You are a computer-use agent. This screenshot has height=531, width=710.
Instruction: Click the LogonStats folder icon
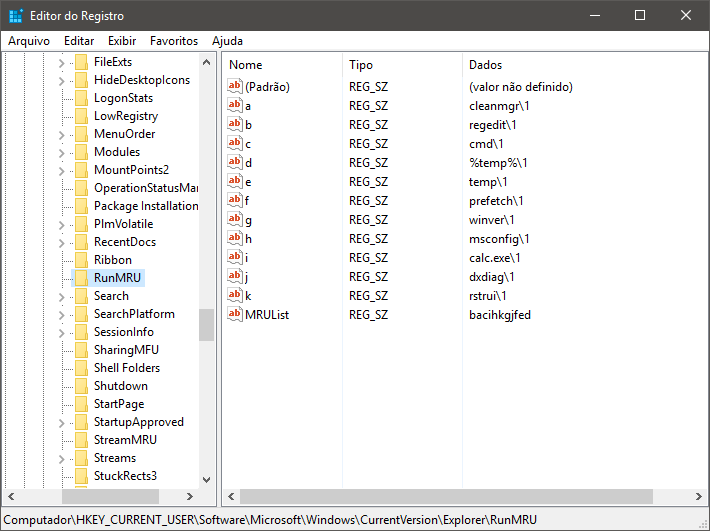[82, 98]
